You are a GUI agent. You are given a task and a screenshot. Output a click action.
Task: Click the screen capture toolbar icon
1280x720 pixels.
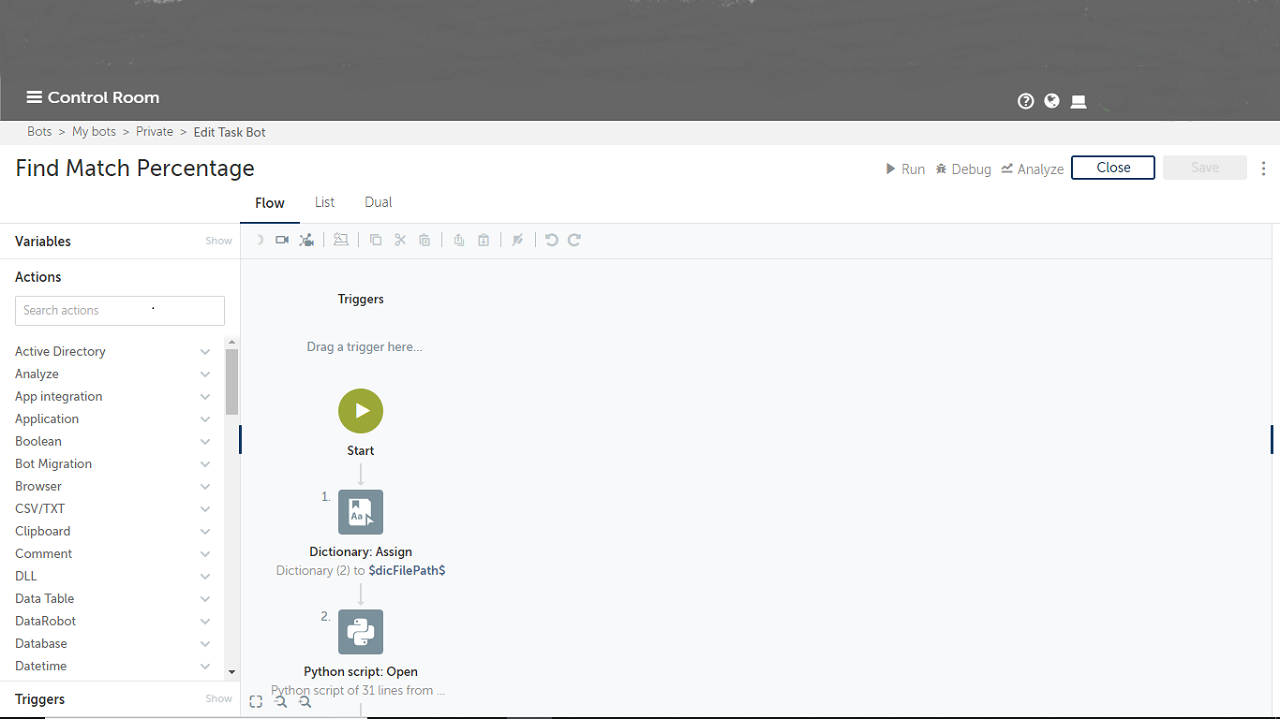tap(341, 240)
